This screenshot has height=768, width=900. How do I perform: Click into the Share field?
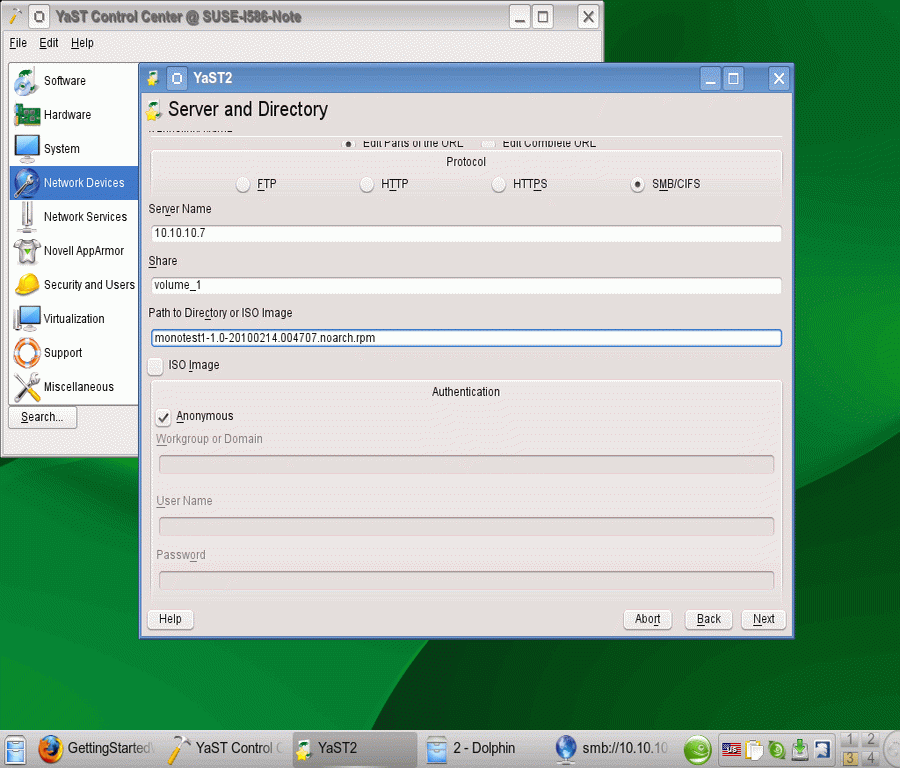click(466, 285)
